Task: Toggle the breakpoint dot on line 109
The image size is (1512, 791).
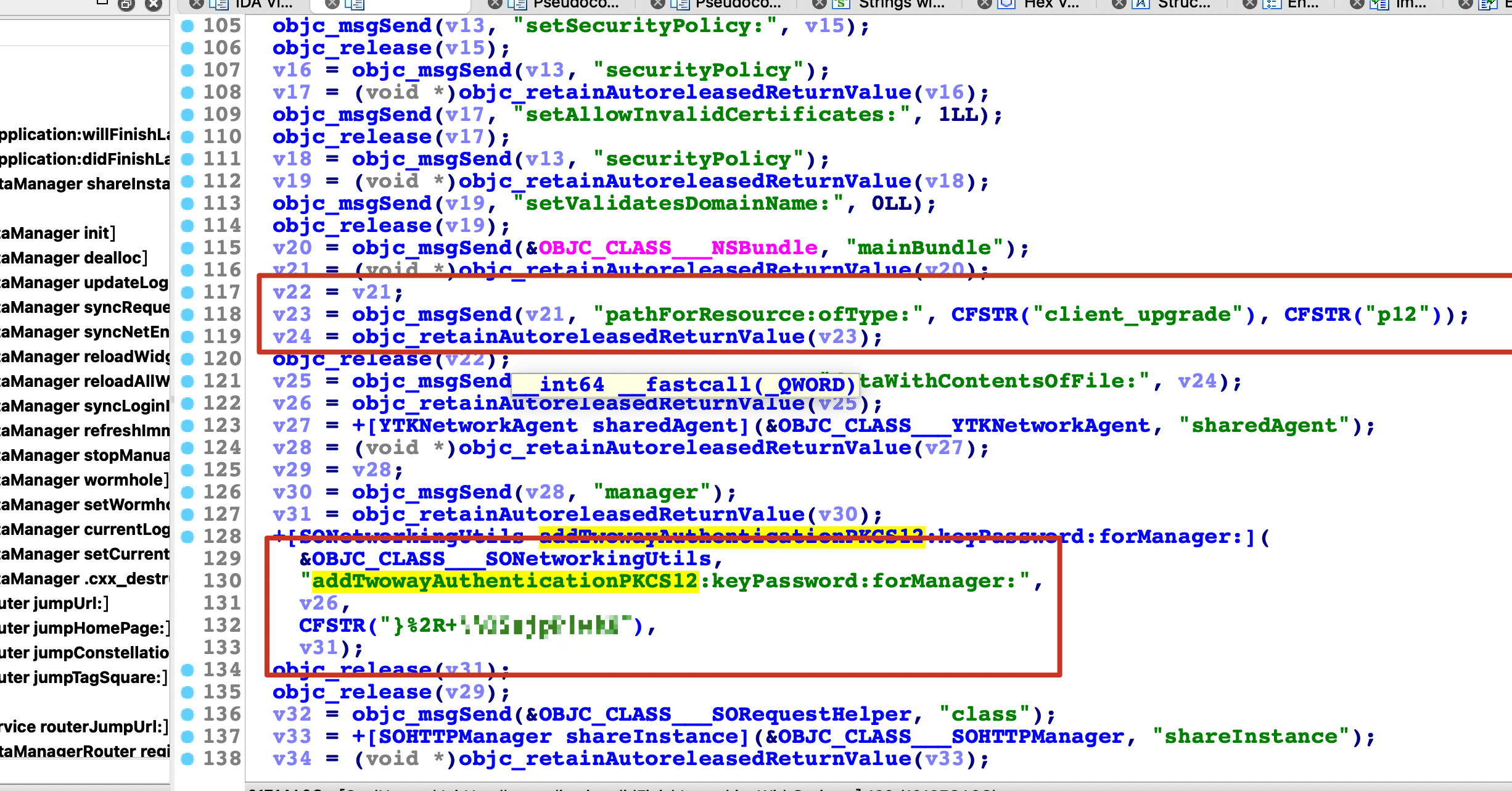Action: click(x=187, y=115)
